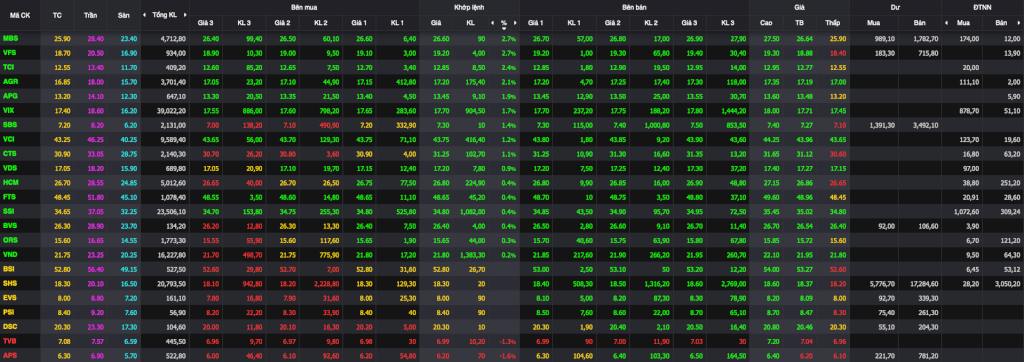Viewport: 1024px width, 362px height.
Task: Click the left arrow beside ĐTNN Mua header
Action: point(946,23)
